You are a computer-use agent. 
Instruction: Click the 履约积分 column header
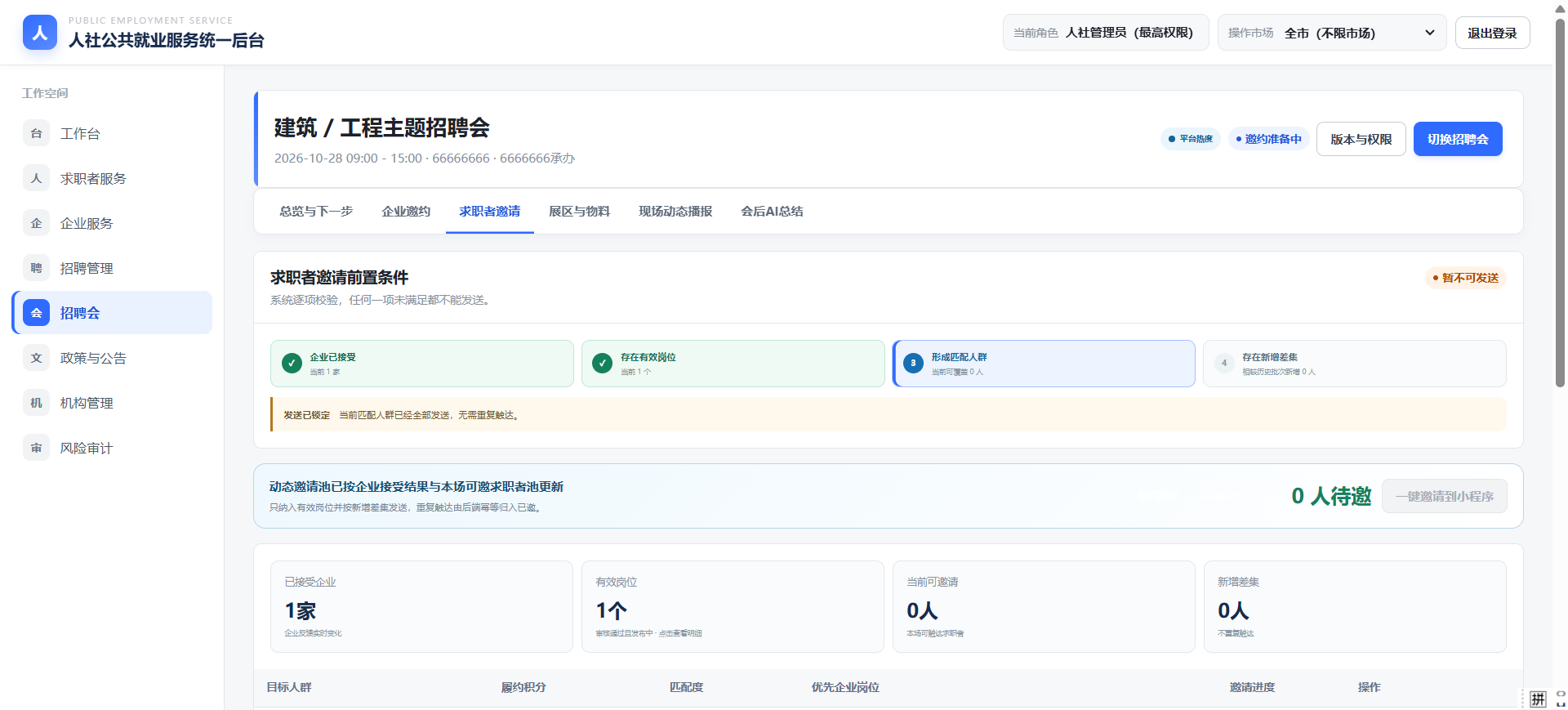(x=523, y=688)
